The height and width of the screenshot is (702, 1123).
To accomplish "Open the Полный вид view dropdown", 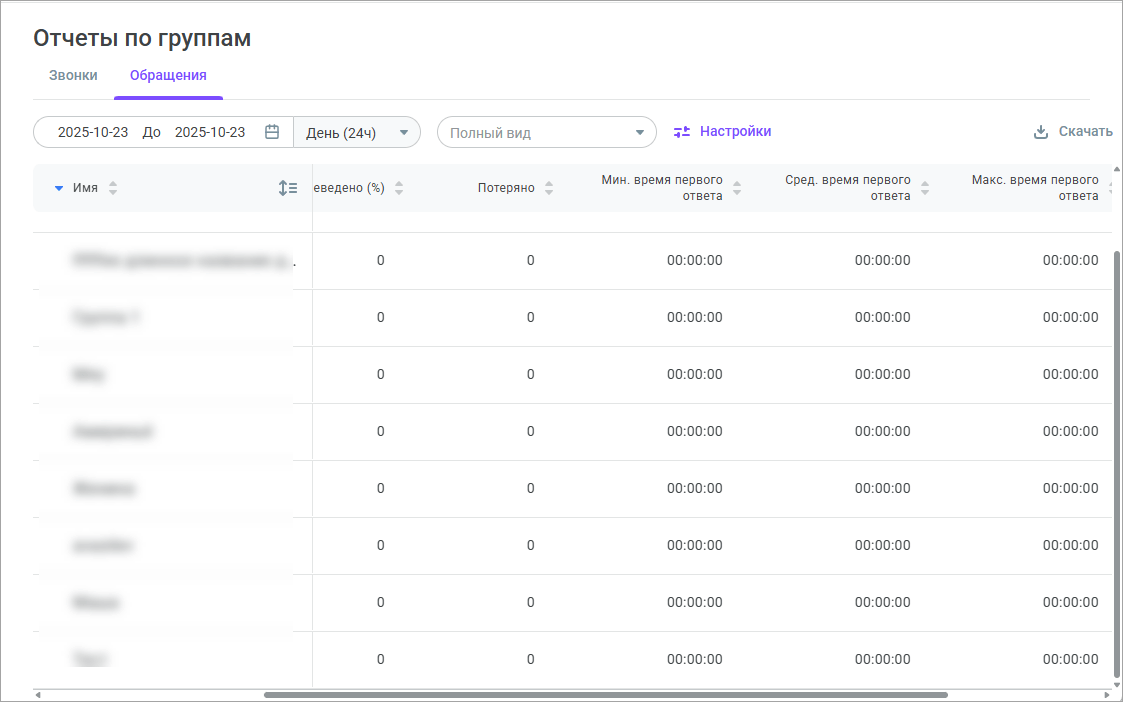I will pos(546,132).
